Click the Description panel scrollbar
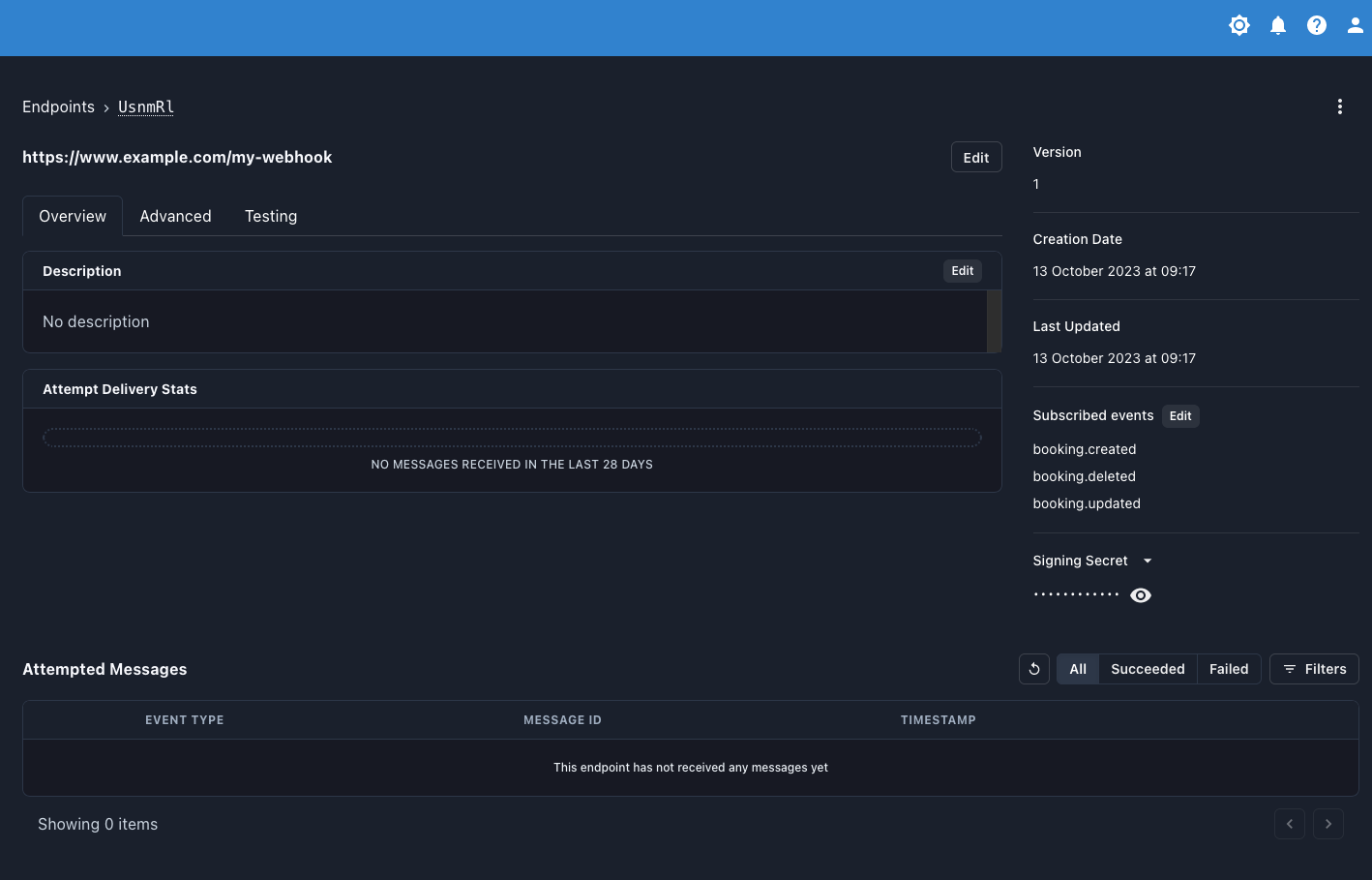Viewport: 1372px width, 880px height. click(993, 321)
